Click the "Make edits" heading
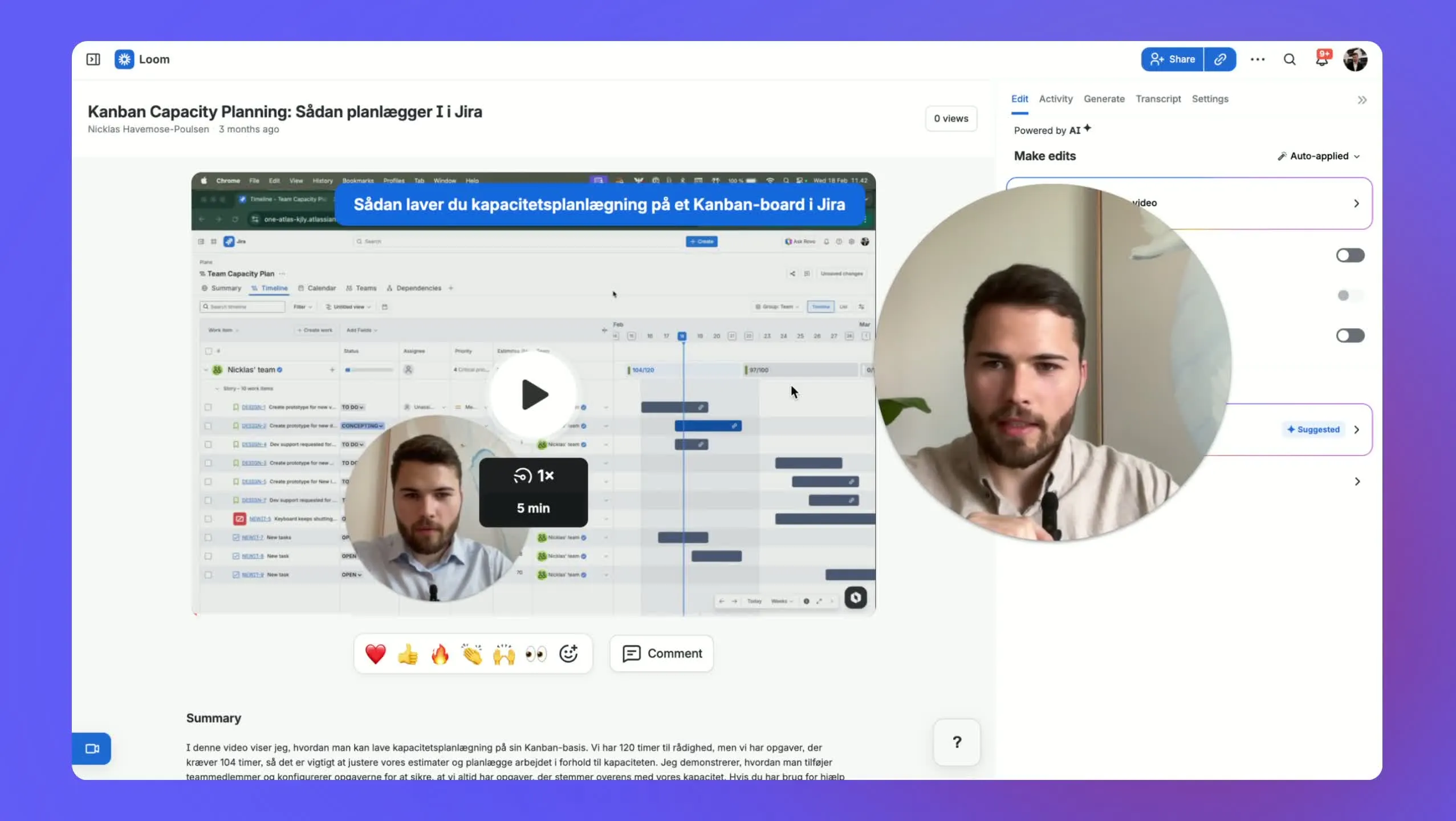The image size is (1456, 821). [x=1044, y=156]
